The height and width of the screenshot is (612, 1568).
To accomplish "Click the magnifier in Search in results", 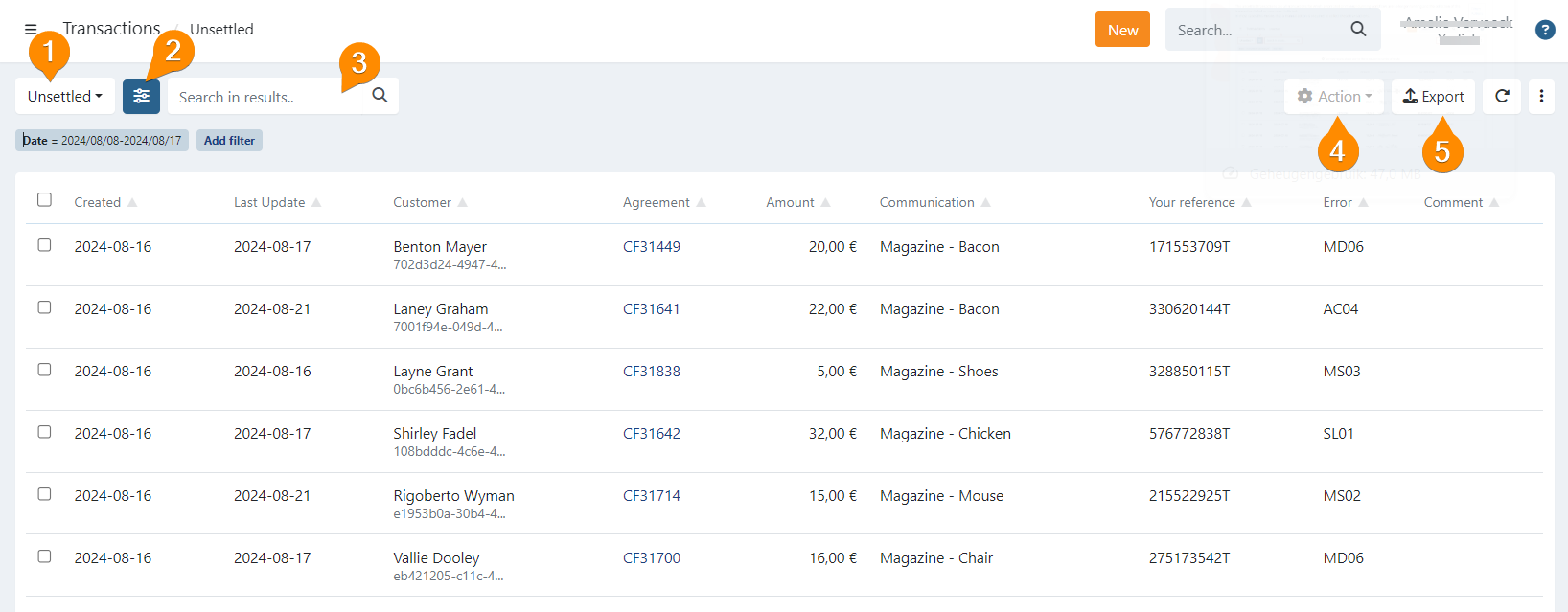I will 380,96.
